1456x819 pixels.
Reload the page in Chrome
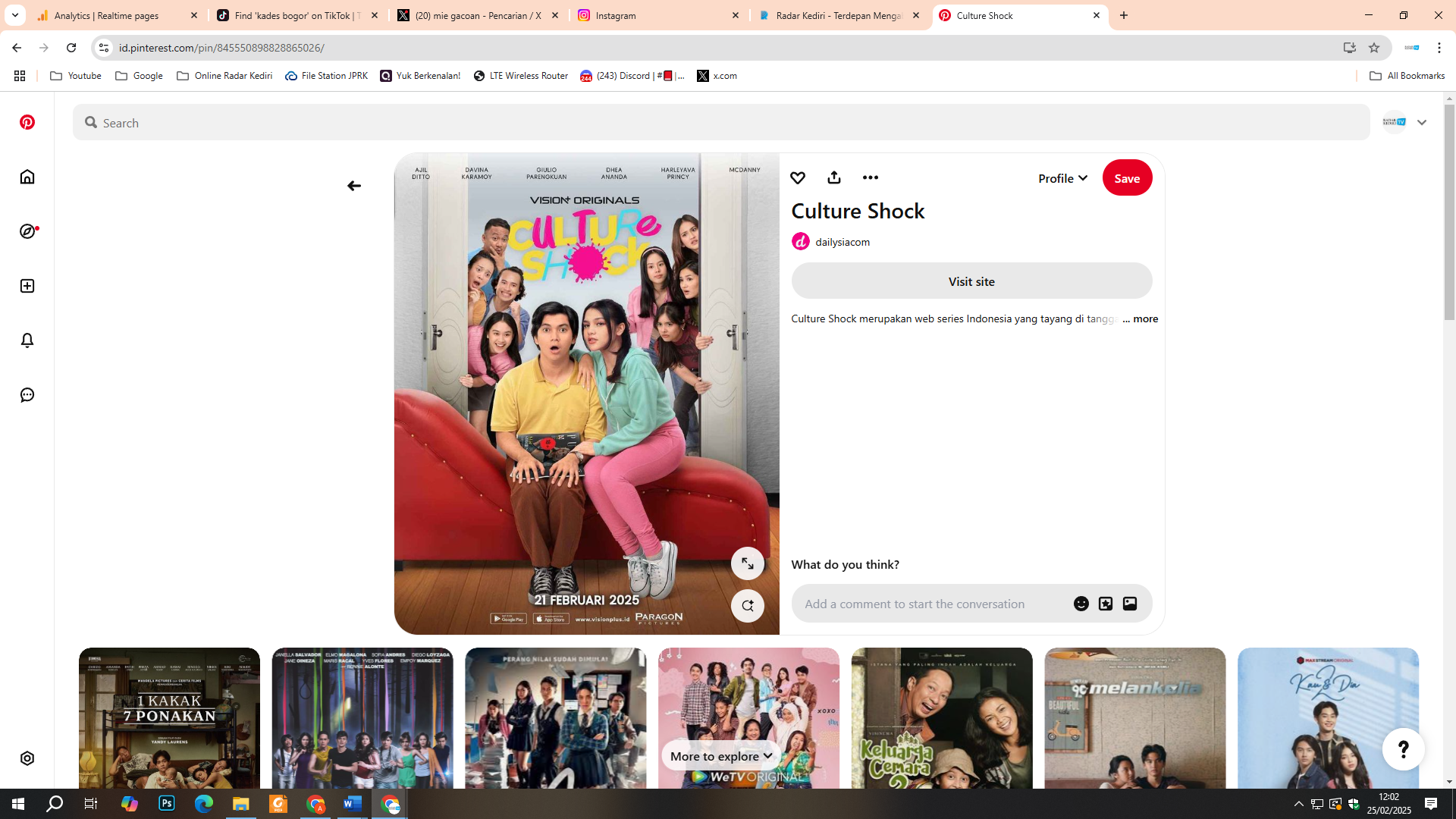pos(71,48)
